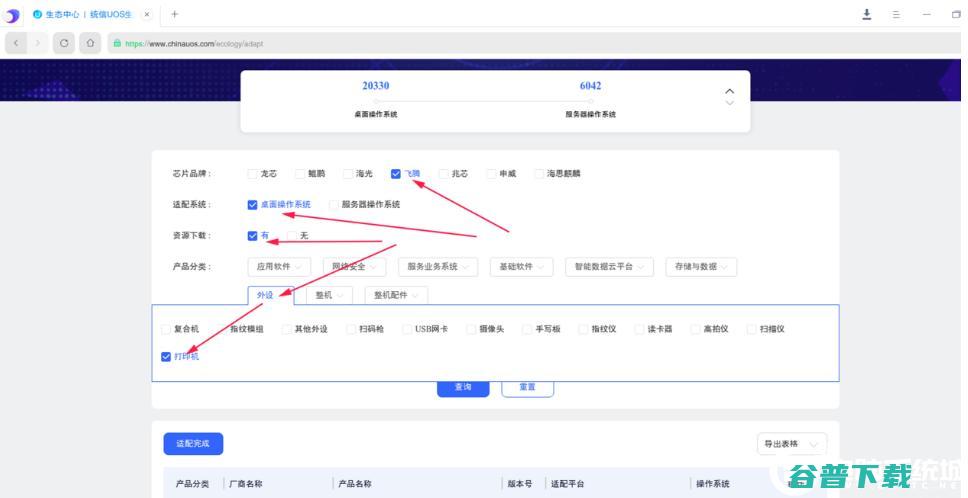Check the 高拍仪 checkbox
The image size is (968, 498).
click(x=695, y=330)
